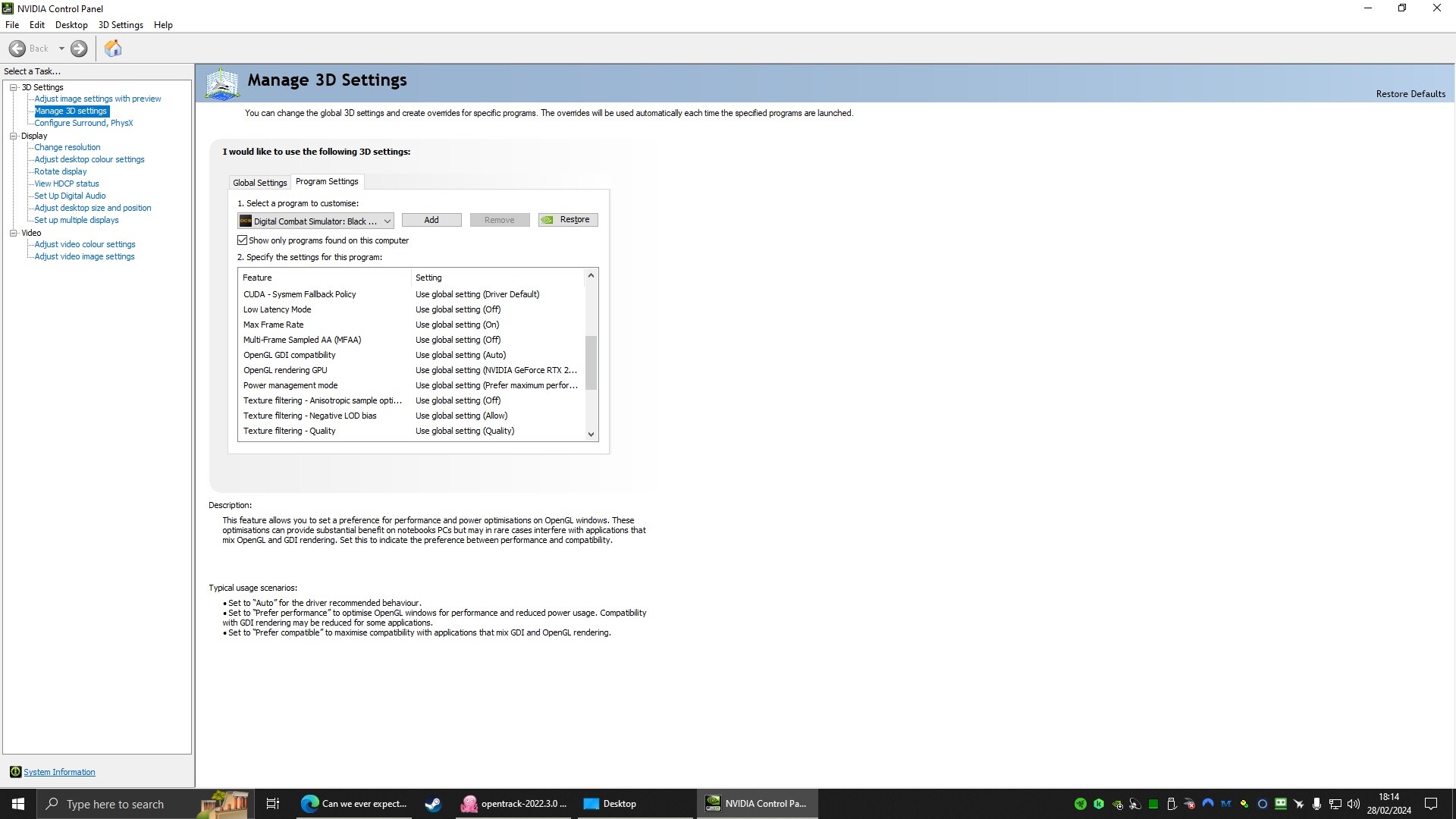The image size is (1456, 819).
Task: Click settings list scroll down arrow
Action: point(591,435)
